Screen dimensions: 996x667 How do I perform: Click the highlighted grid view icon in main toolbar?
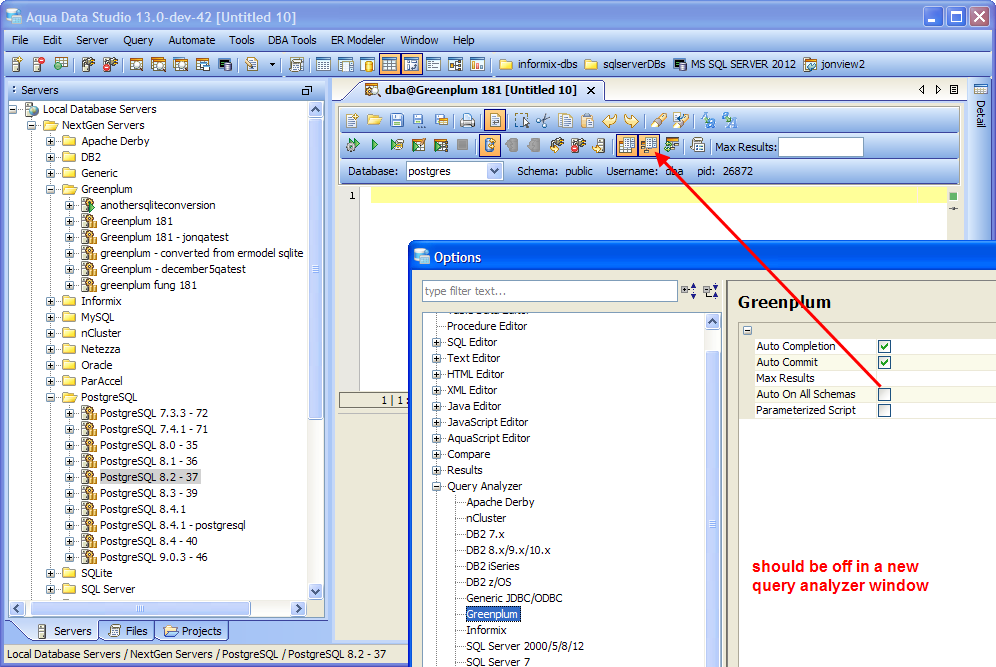pos(389,64)
